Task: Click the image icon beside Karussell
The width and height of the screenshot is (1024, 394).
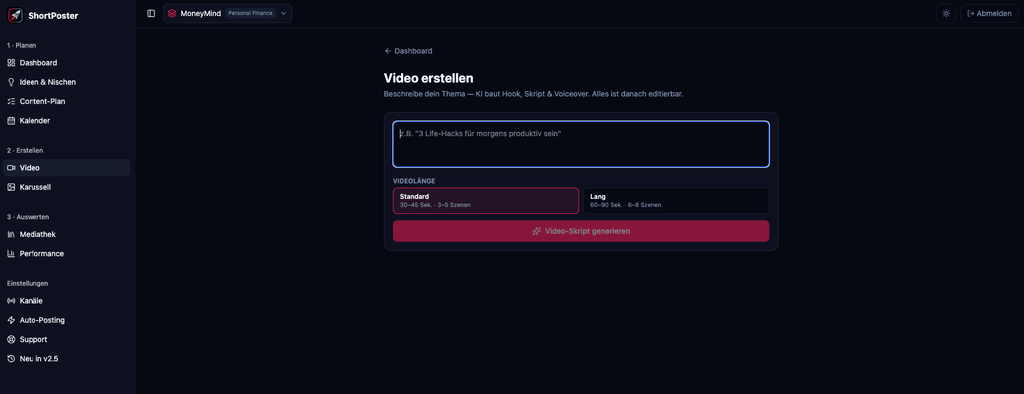Action: 11,187
